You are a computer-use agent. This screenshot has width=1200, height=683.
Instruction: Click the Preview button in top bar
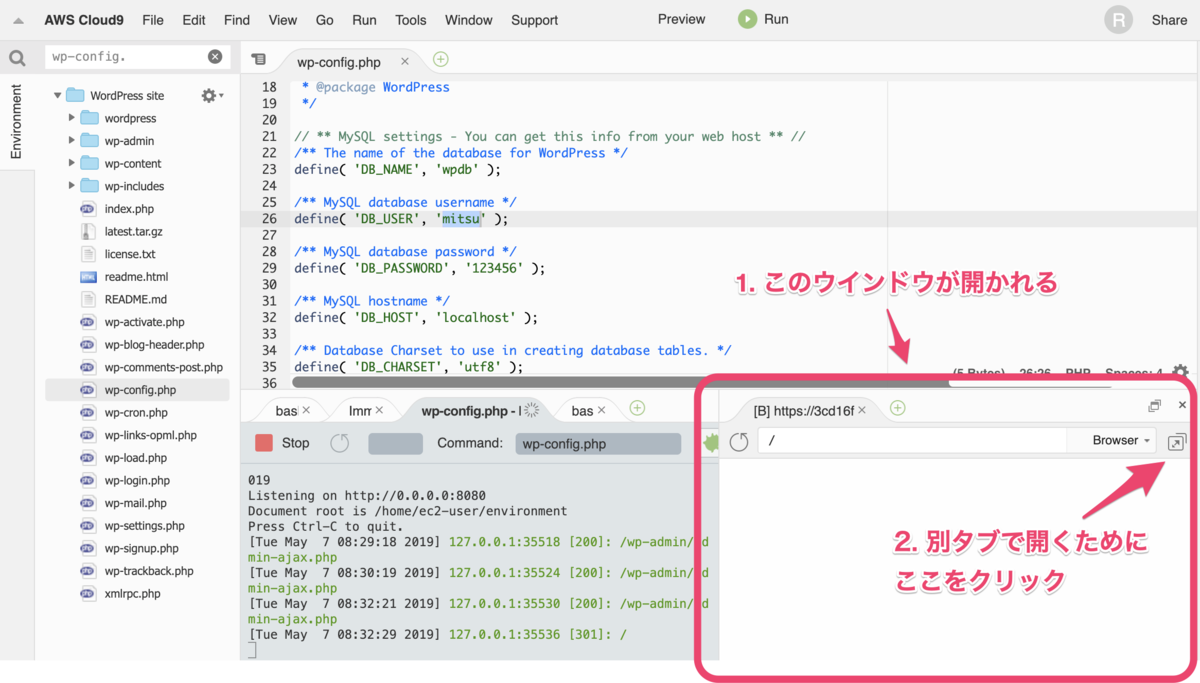(x=682, y=19)
